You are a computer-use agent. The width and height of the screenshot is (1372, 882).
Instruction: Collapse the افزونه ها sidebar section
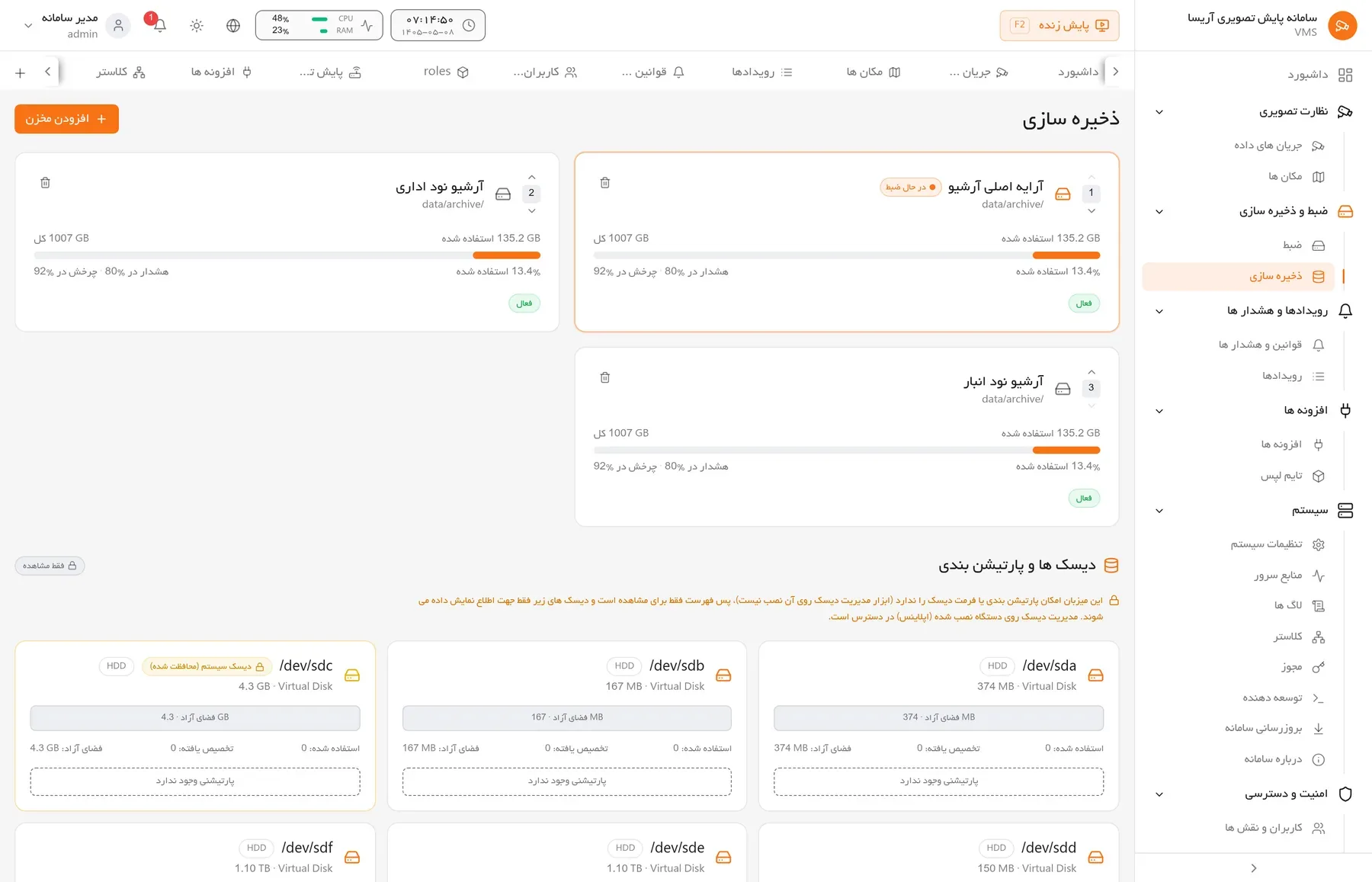point(1159,411)
